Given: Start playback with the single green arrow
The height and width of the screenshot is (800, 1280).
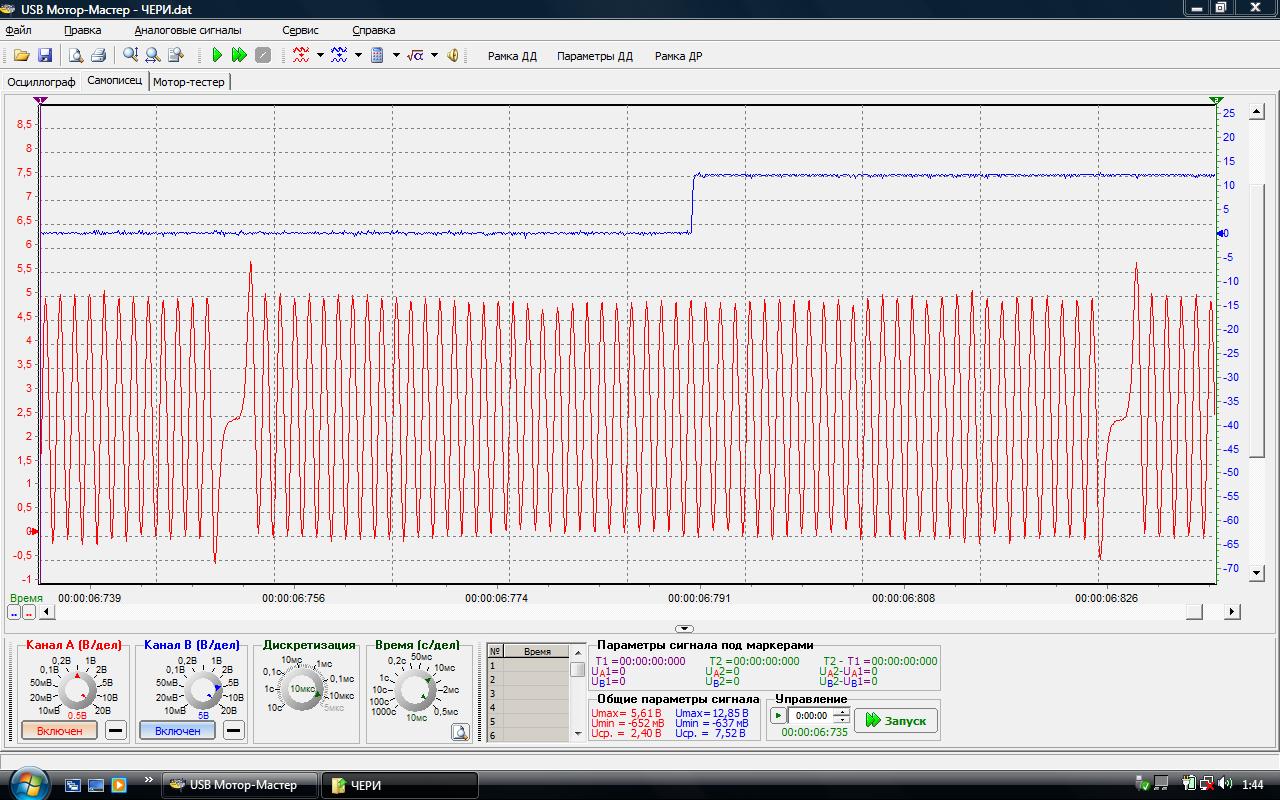Looking at the screenshot, I should (x=216, y=56).
